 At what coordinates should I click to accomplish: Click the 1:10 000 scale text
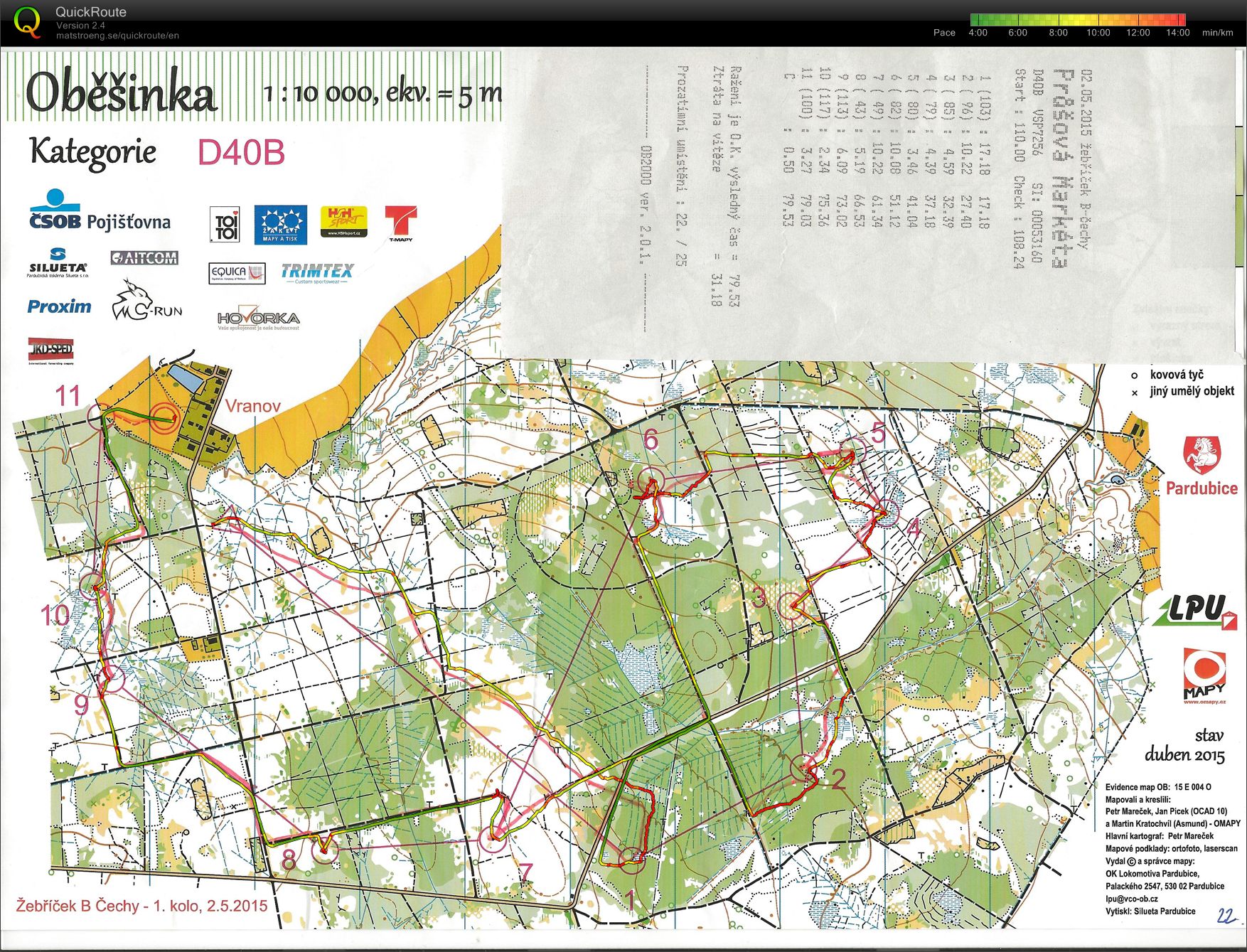point(383,94)
